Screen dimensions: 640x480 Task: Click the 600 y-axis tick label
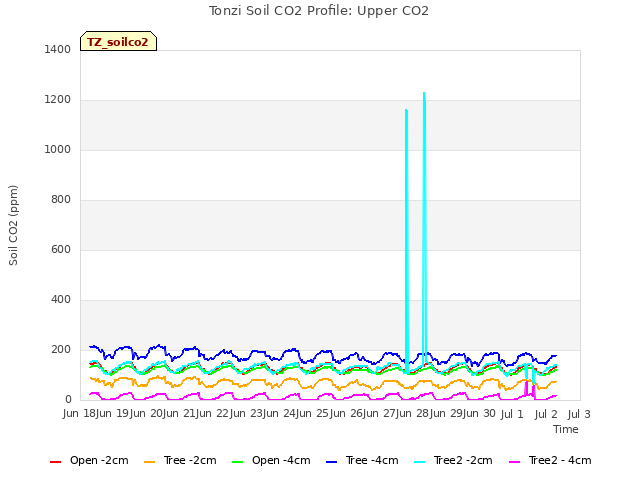(61, 250)
